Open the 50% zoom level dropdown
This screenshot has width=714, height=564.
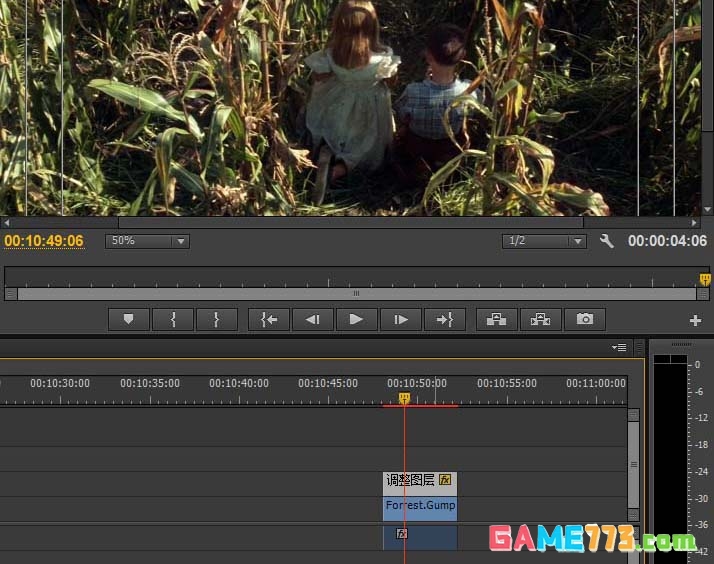147,241
